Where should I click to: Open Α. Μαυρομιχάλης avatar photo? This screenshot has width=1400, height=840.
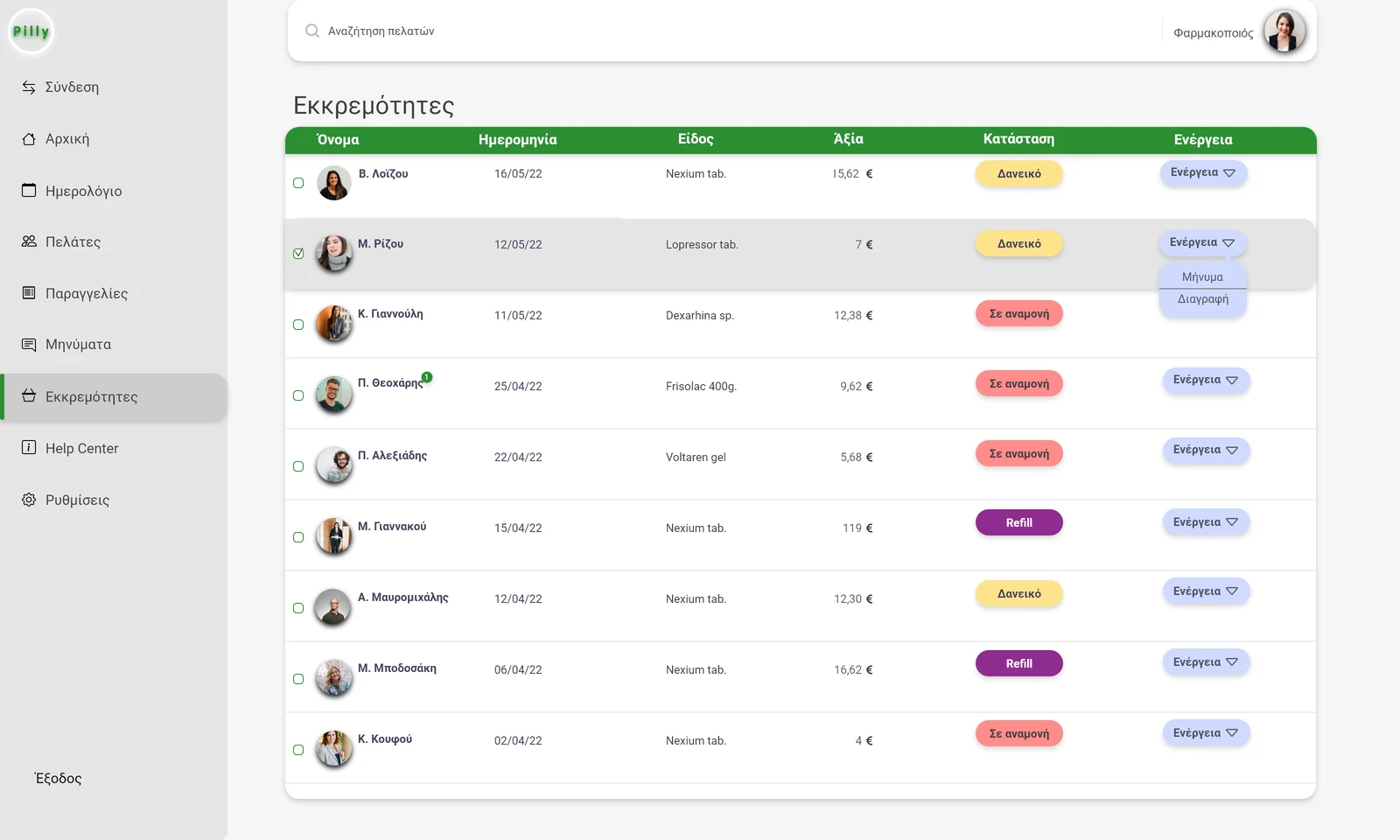[333, 607]
